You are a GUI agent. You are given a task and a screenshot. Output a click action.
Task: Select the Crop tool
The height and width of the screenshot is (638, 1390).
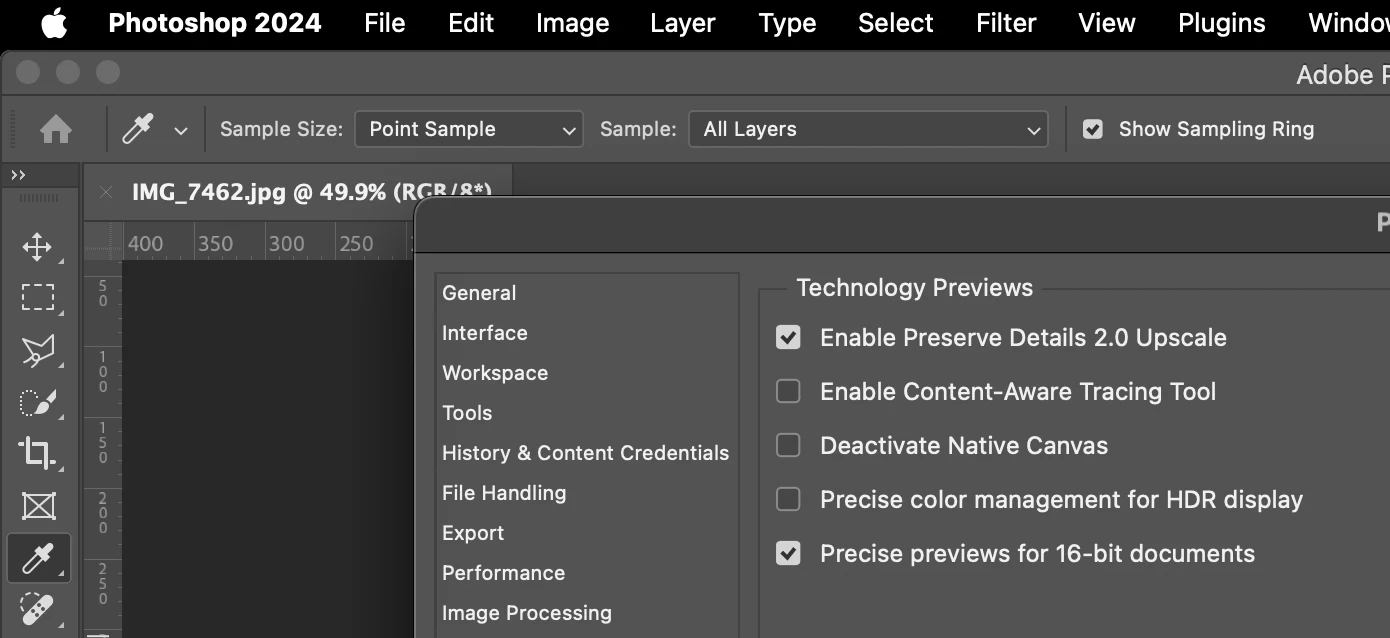[x=38, y=453]
